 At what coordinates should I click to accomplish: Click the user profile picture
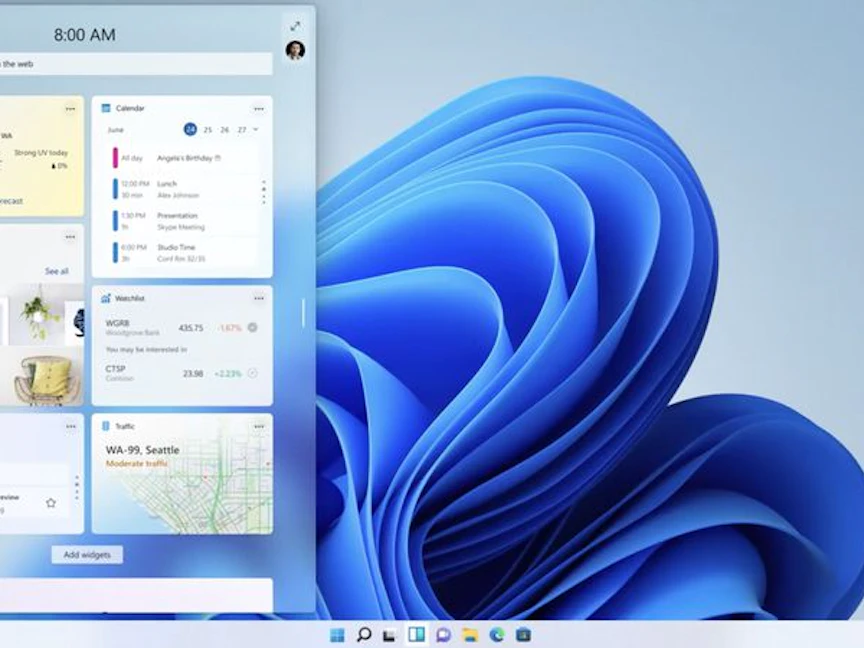pos(295,50)
